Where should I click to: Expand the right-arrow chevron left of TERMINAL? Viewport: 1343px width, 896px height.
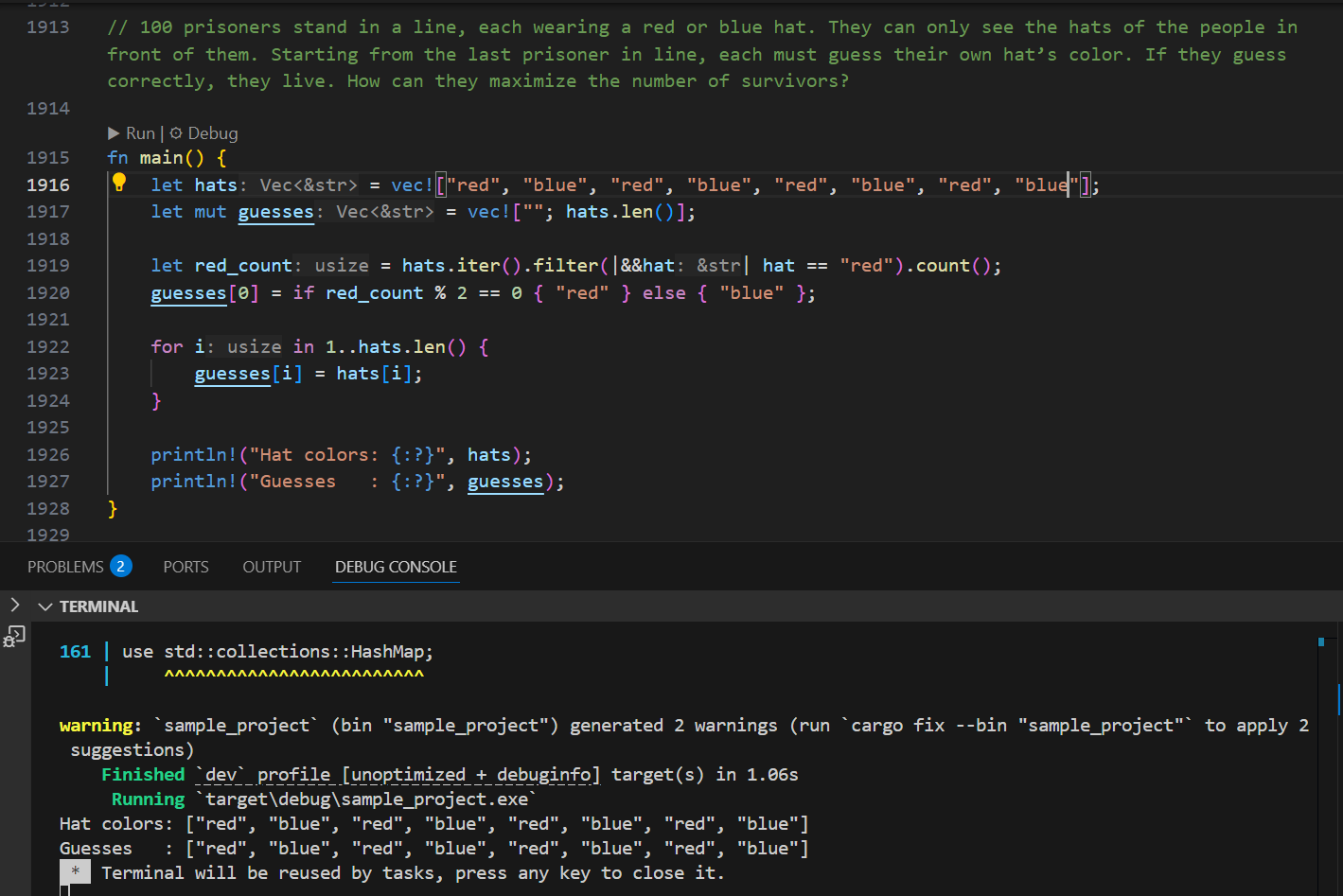pyautogui.click(x=14, y=606)
